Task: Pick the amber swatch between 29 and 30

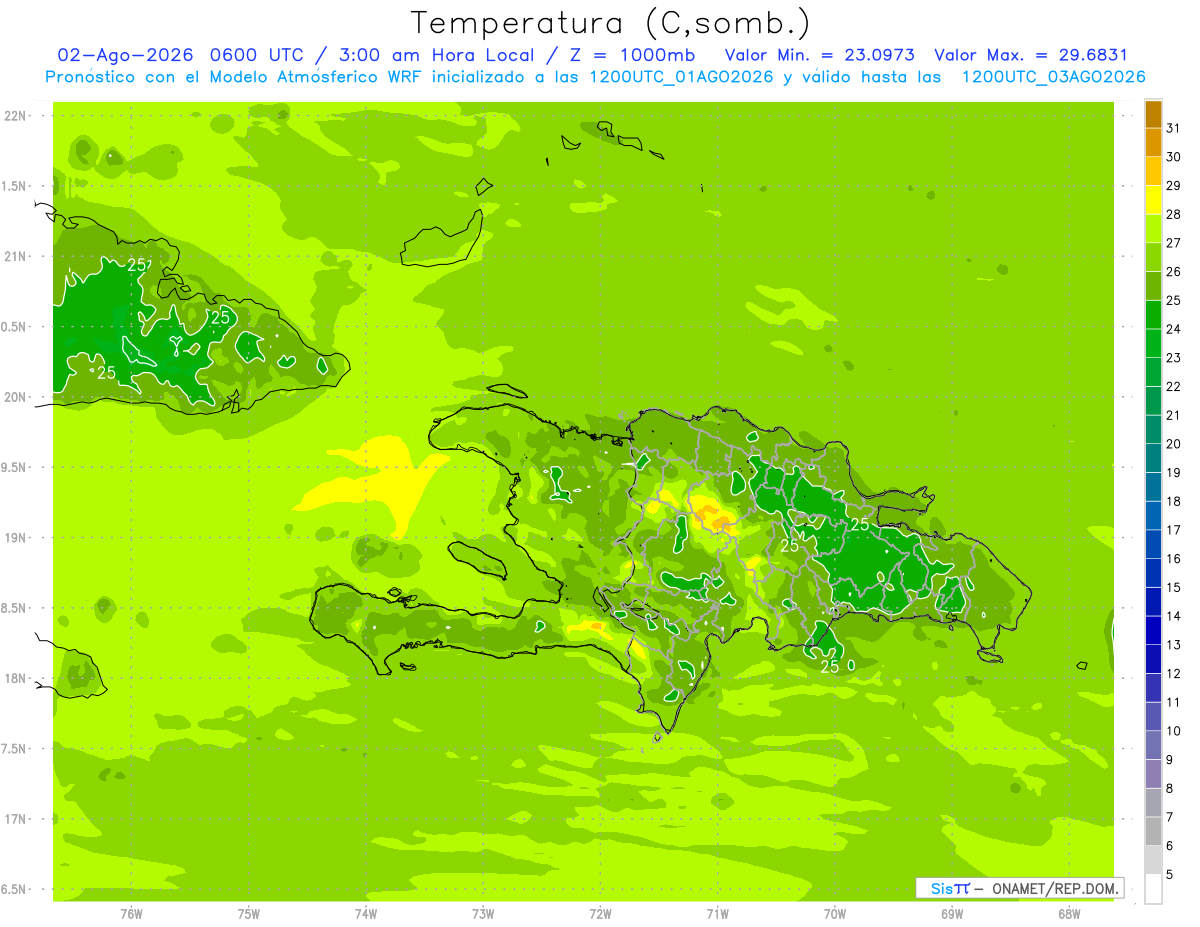Action: click(x=1153, y=171)
